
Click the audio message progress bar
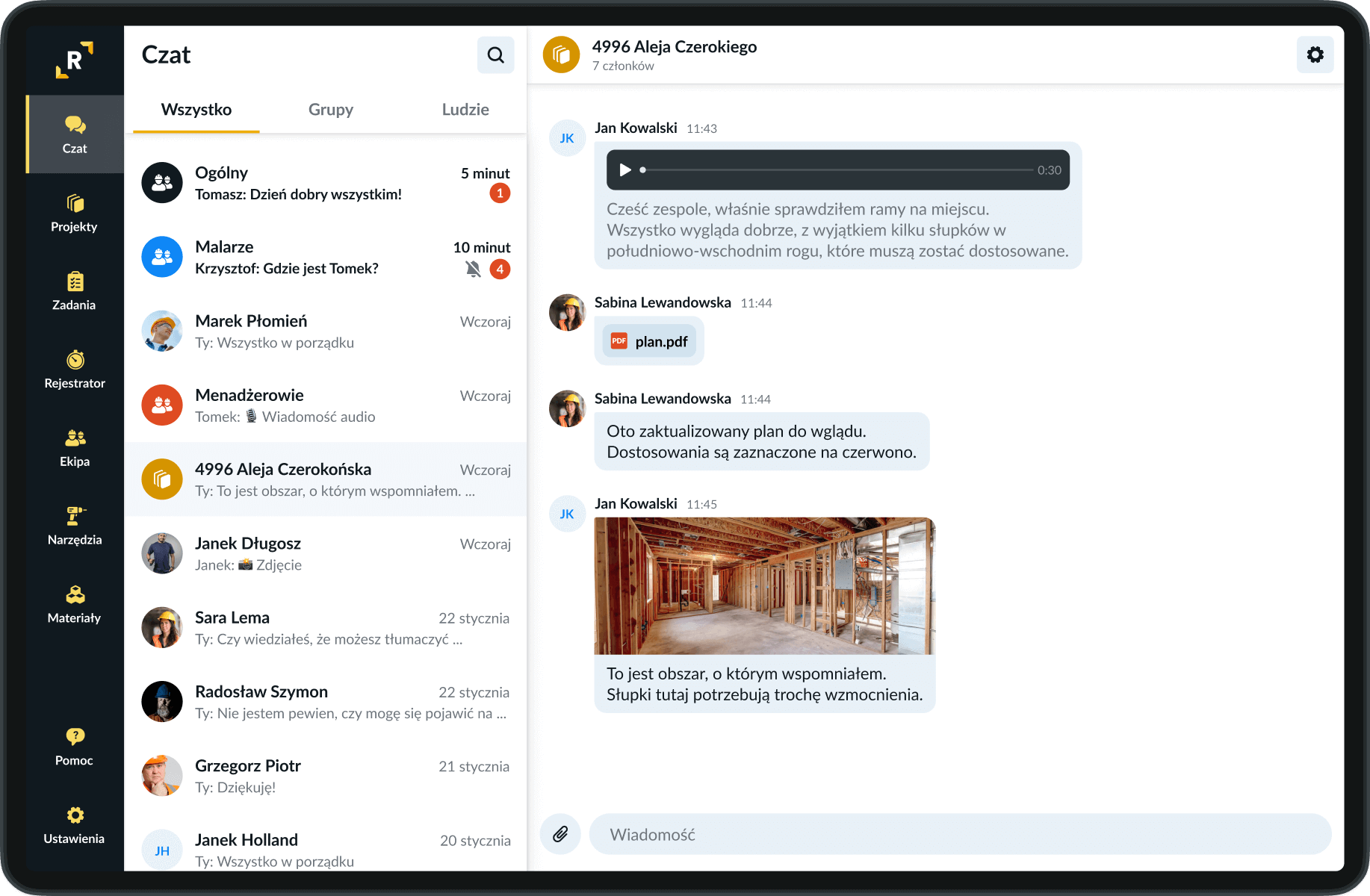point(837,169)
